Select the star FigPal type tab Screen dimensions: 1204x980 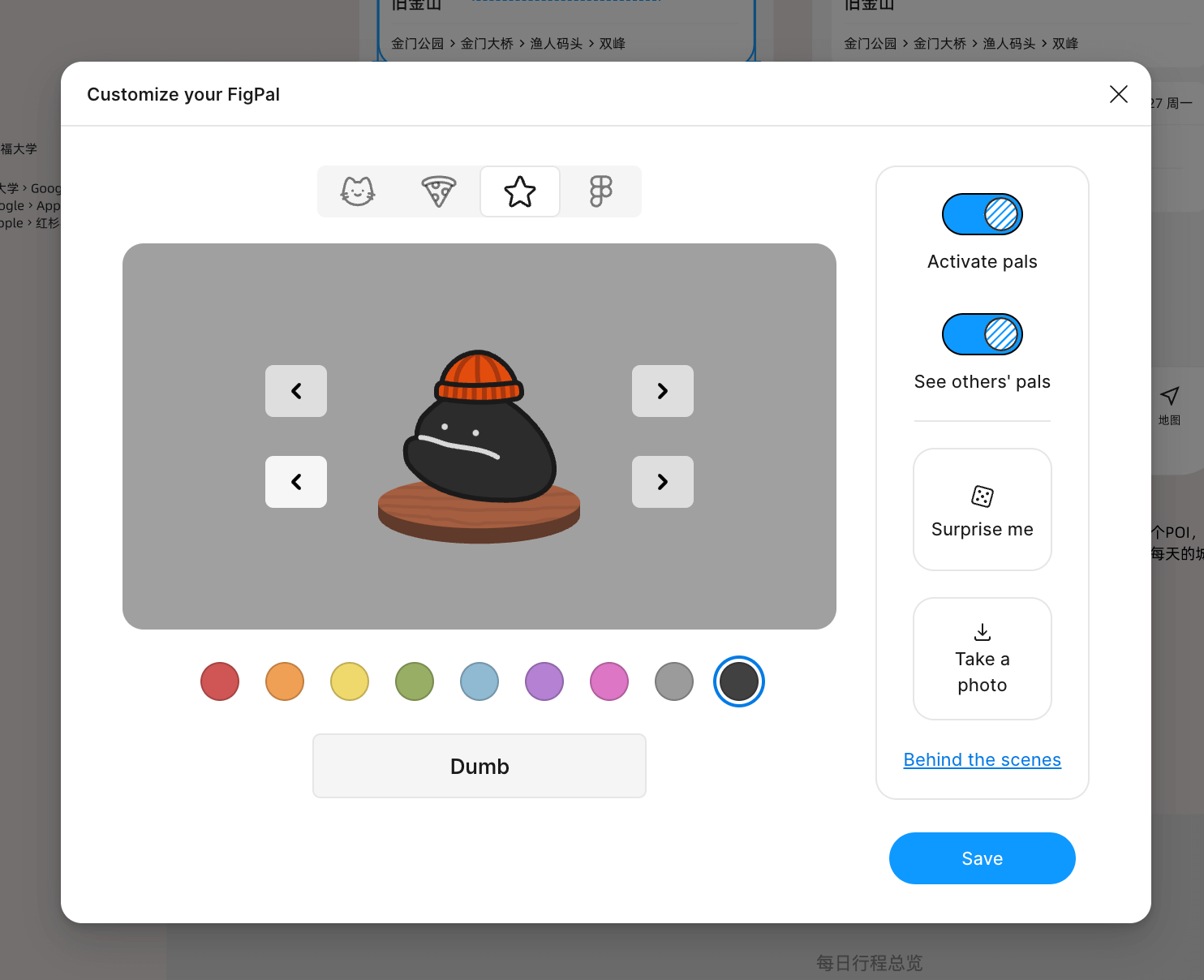(520, 191)
